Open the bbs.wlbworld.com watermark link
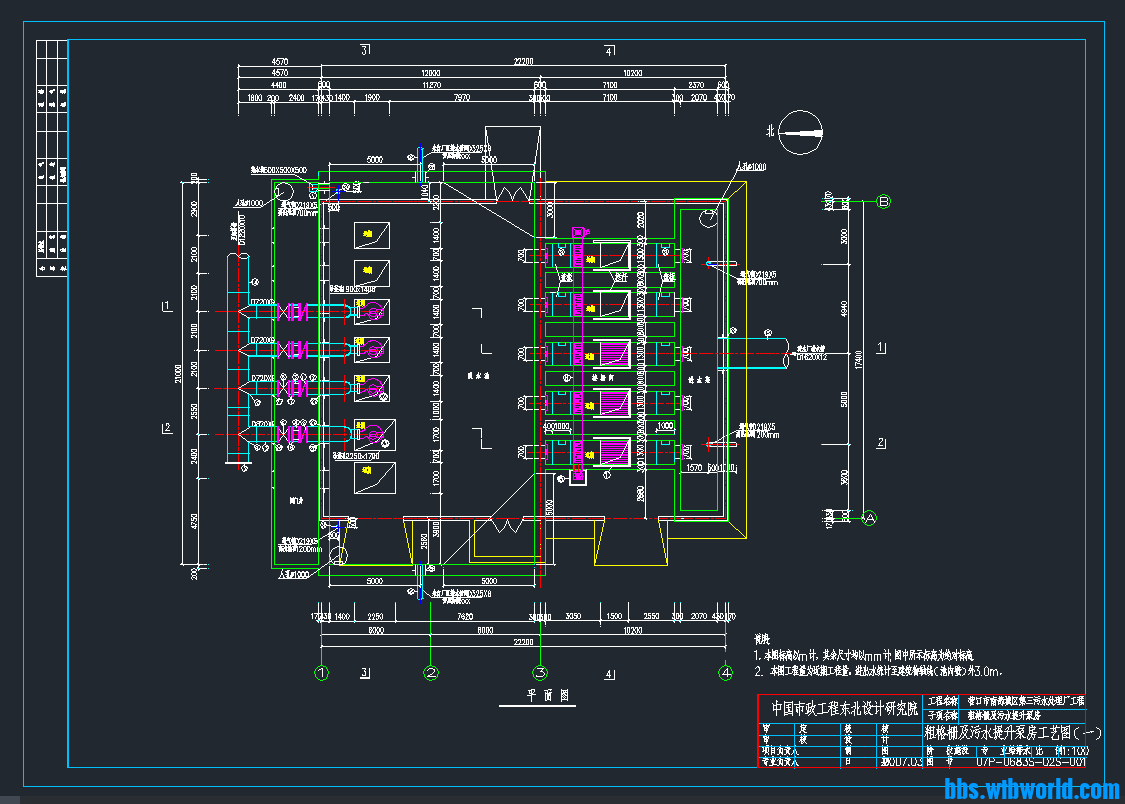Image resolution: width=1125 pixels, height=804 pixels. tap(1031, 789)
